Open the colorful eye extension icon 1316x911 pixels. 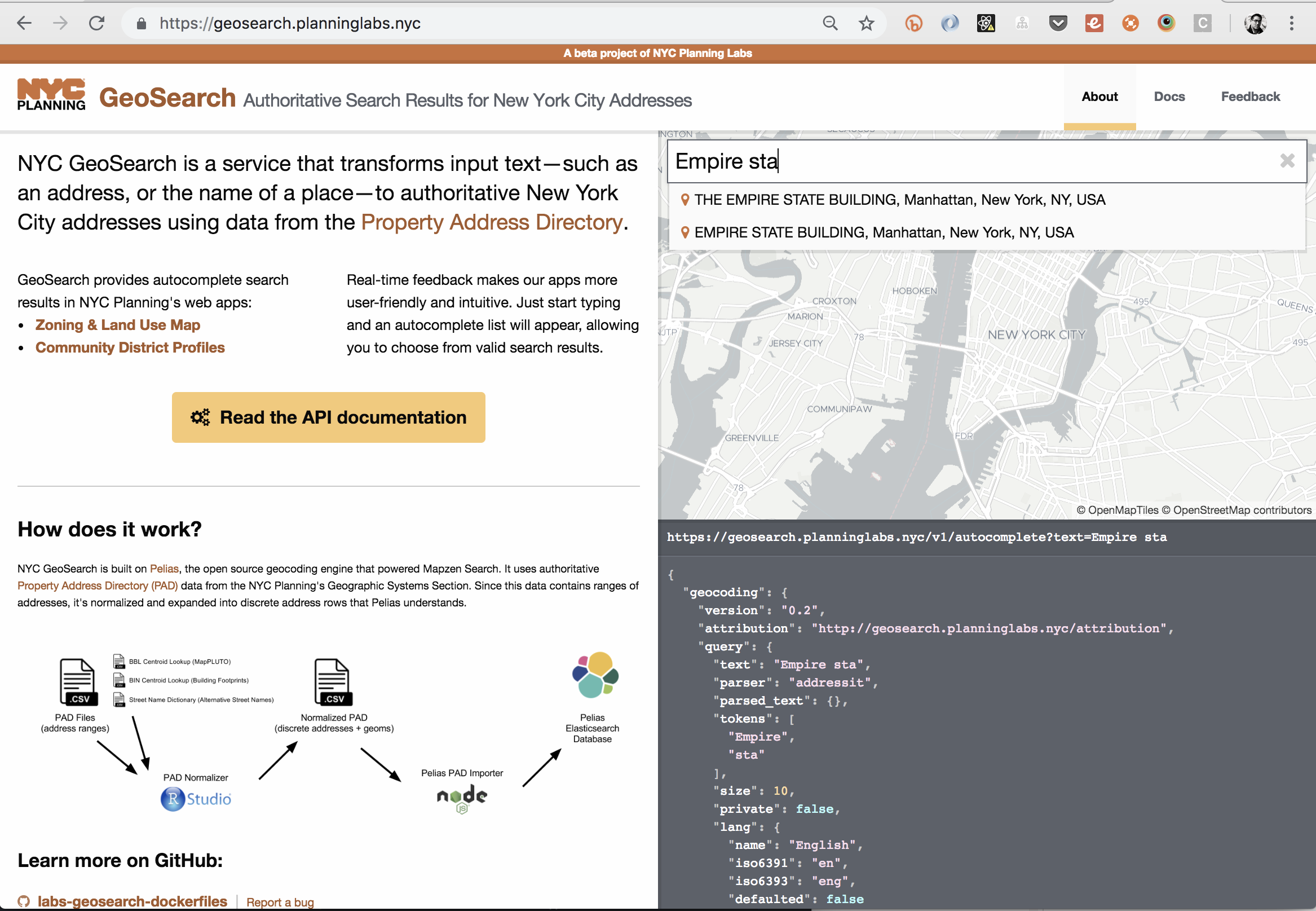point(1166,23)
